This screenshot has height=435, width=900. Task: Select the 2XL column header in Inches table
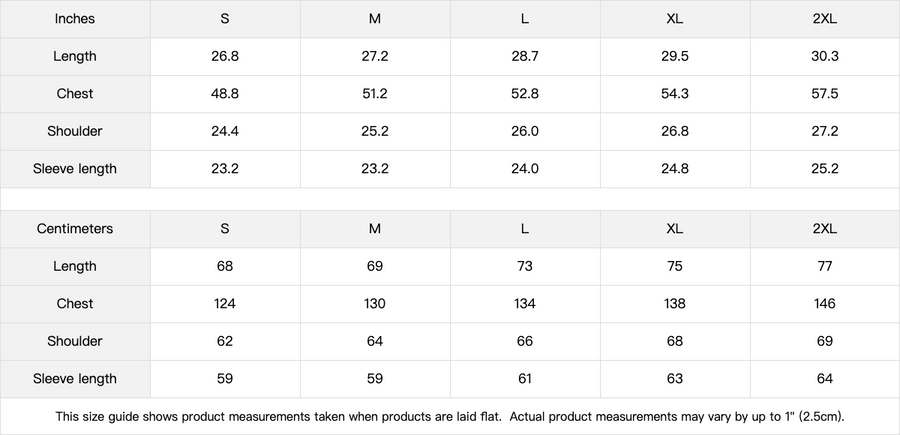tap(825, 19)
